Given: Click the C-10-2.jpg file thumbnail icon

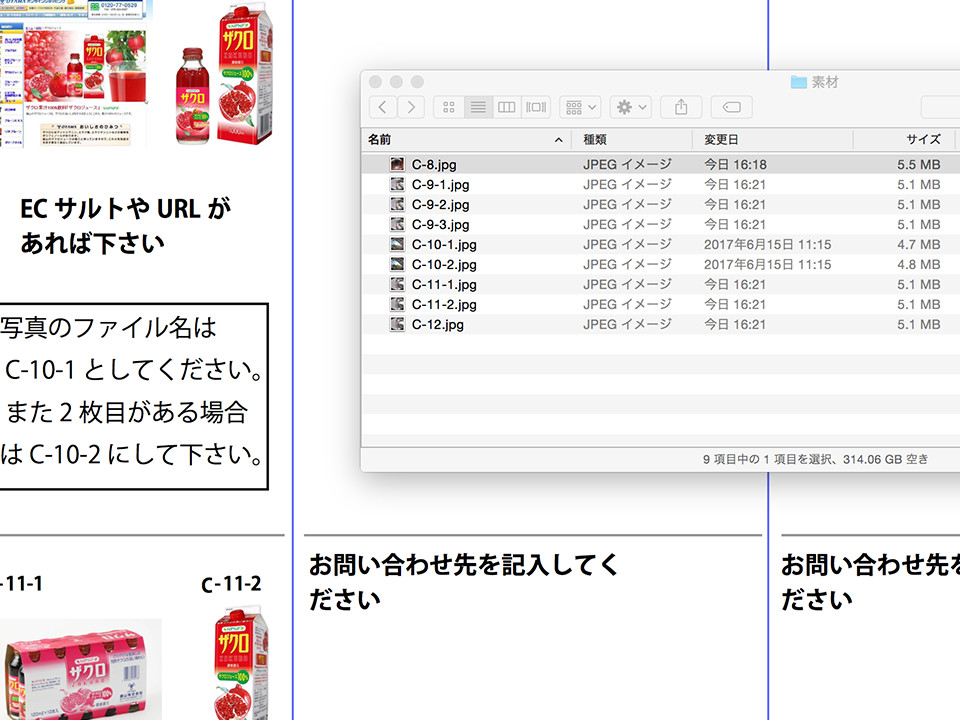Looking at the screenshot, I should point(397,264).
